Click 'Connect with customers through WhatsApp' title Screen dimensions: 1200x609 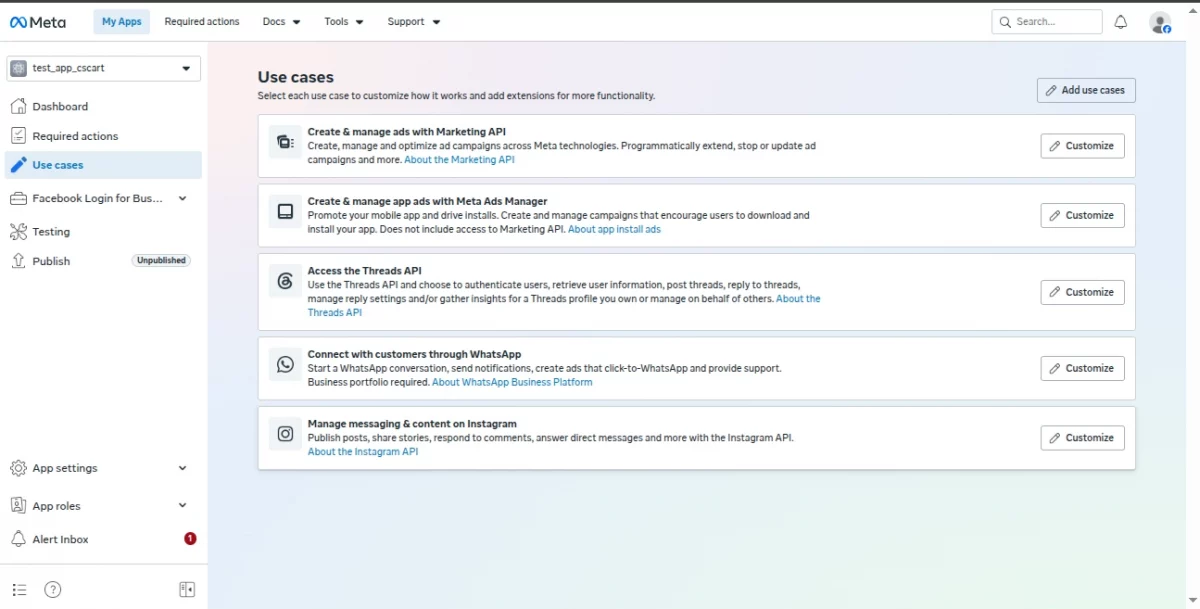coord(414,354)
